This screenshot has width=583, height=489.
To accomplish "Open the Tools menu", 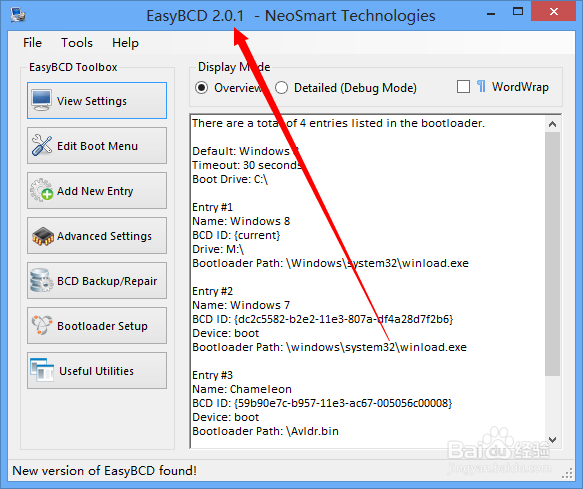I will (x=77, y=43).
